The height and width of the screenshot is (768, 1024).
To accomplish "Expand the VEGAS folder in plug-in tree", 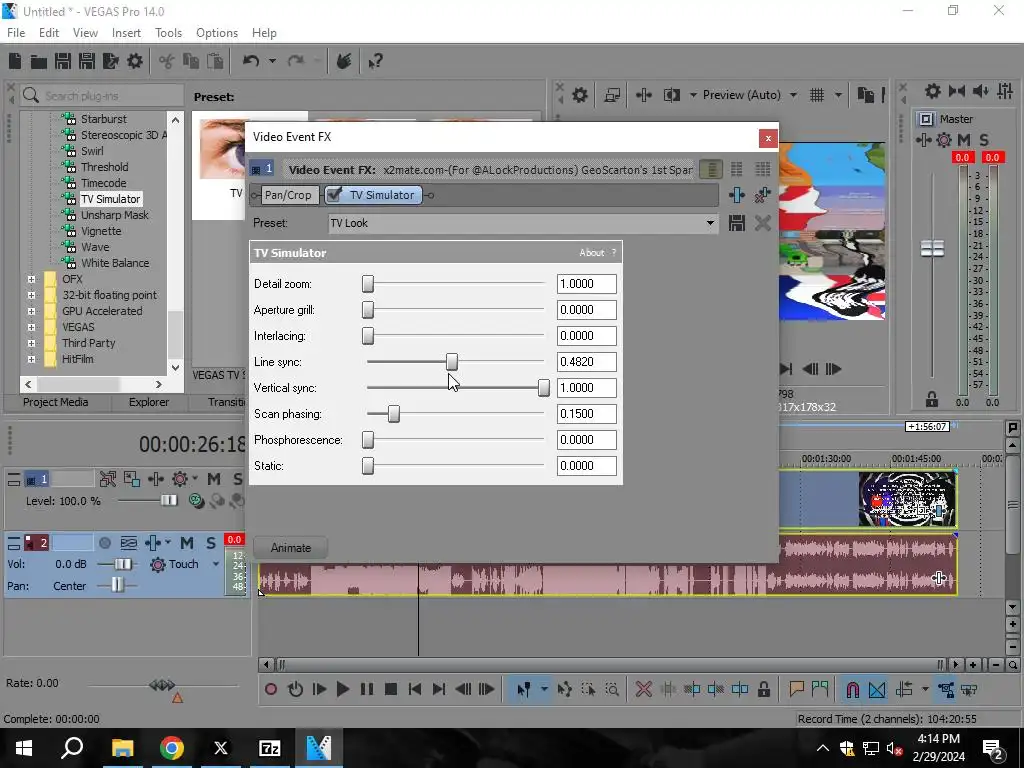I will (31, 327).
